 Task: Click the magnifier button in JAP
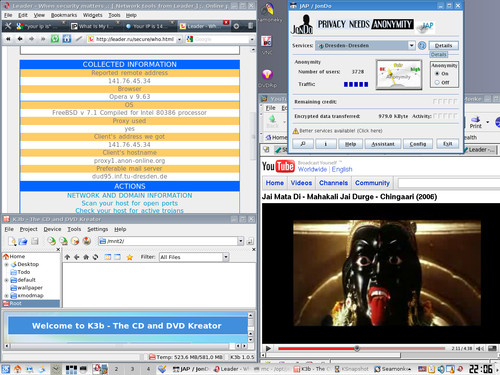[x=303, y=144]
